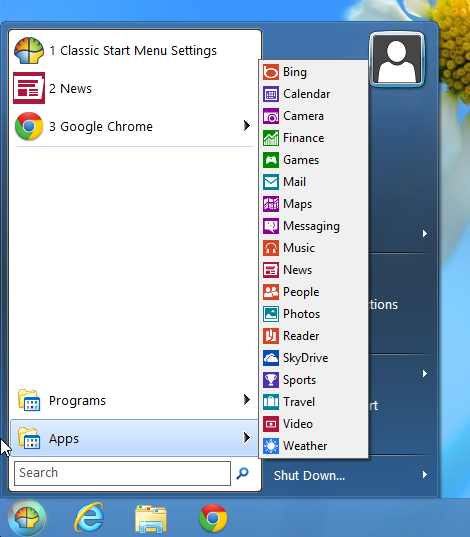Click the Classic Start Menu Settings shell icon
The width and height of the screenshot is (470, 537).
[29, 51]
